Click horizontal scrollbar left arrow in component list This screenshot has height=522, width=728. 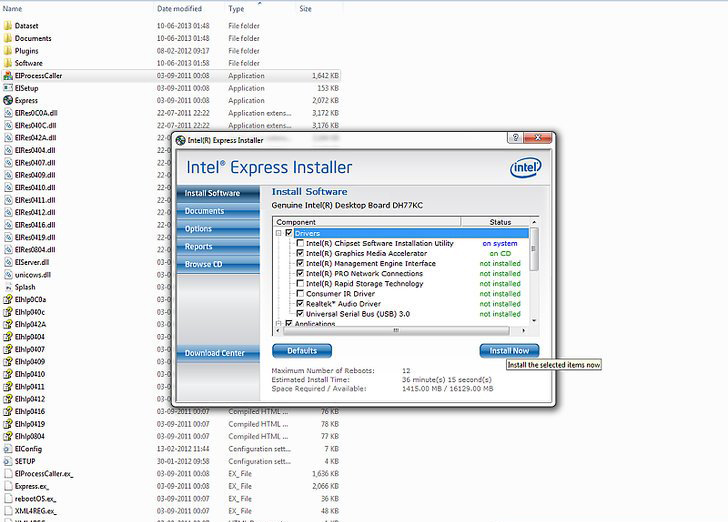278,331
